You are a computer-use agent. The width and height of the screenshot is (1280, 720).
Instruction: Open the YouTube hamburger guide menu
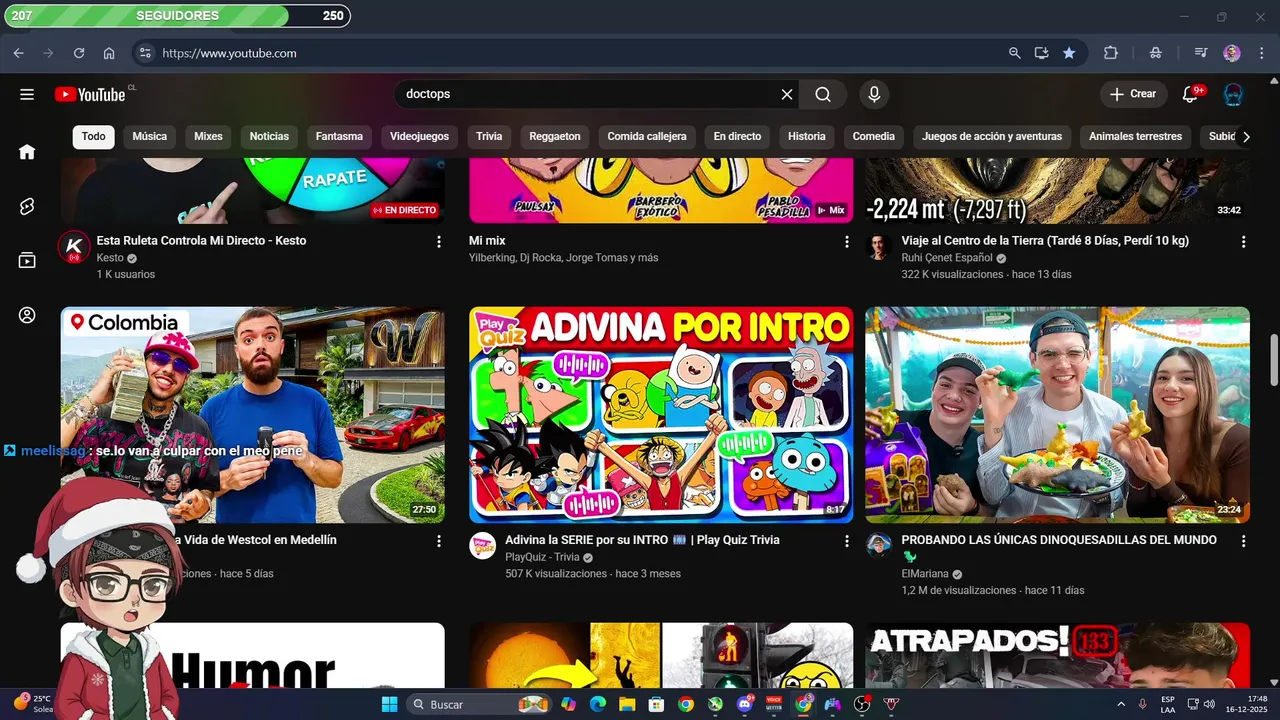pos(27,94)
